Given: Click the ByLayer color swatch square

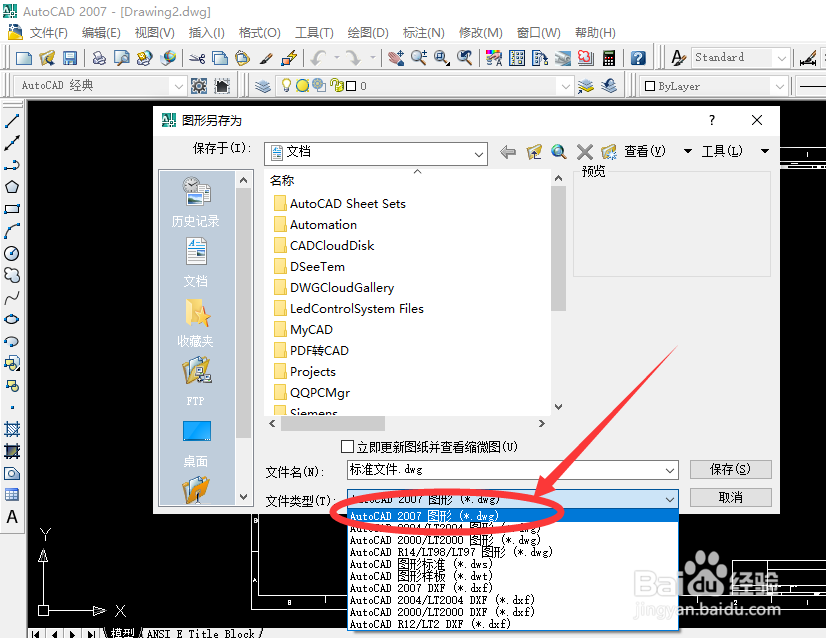Looking at the screenshot, I should 650,86.
